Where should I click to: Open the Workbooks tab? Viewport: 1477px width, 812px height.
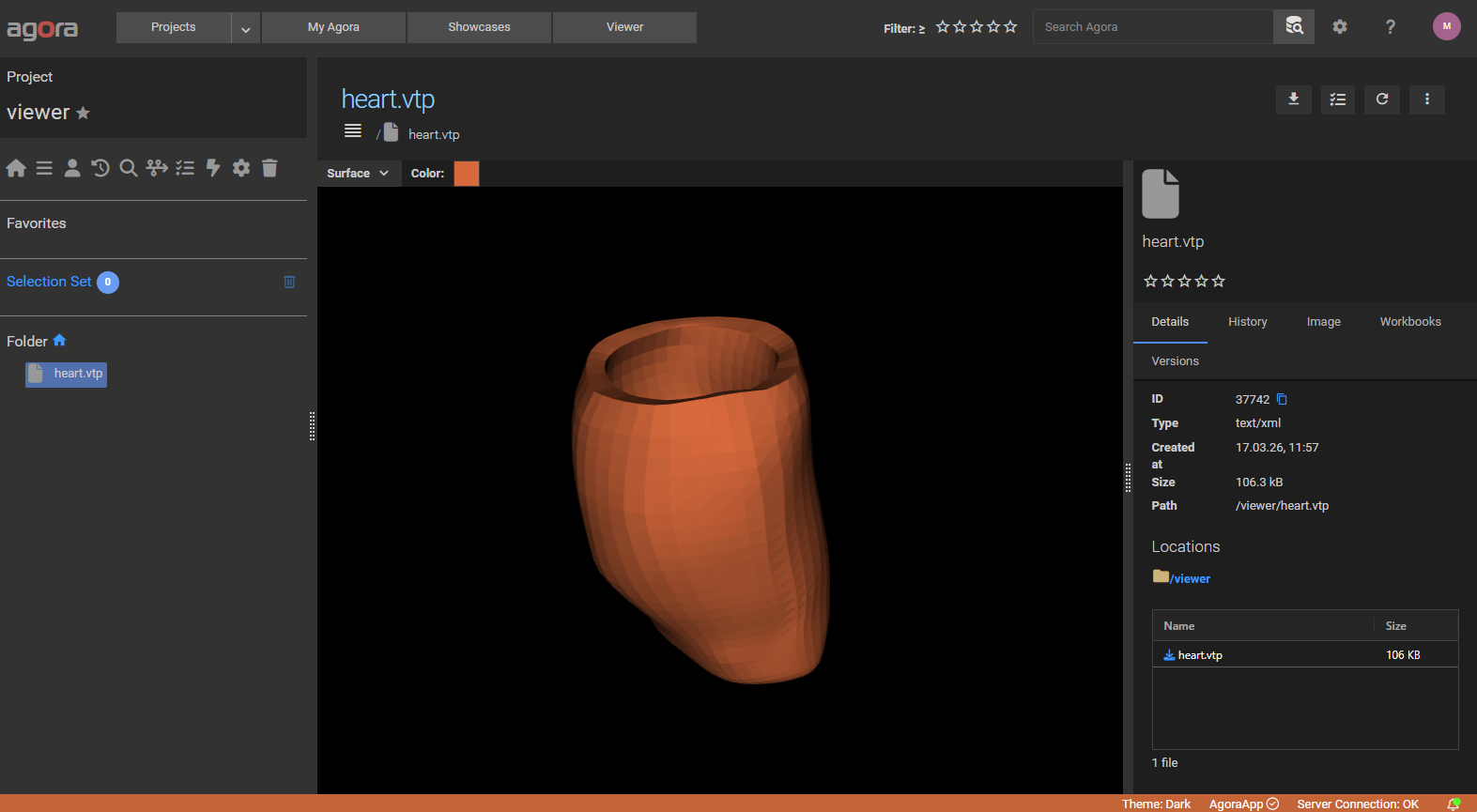point(1409,322)
